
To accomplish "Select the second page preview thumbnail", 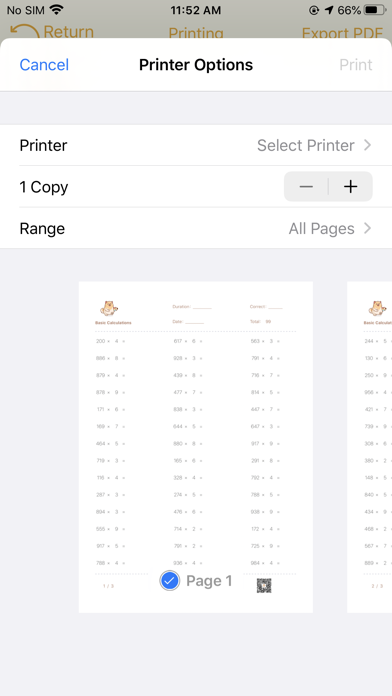I will tap(369, 447).
